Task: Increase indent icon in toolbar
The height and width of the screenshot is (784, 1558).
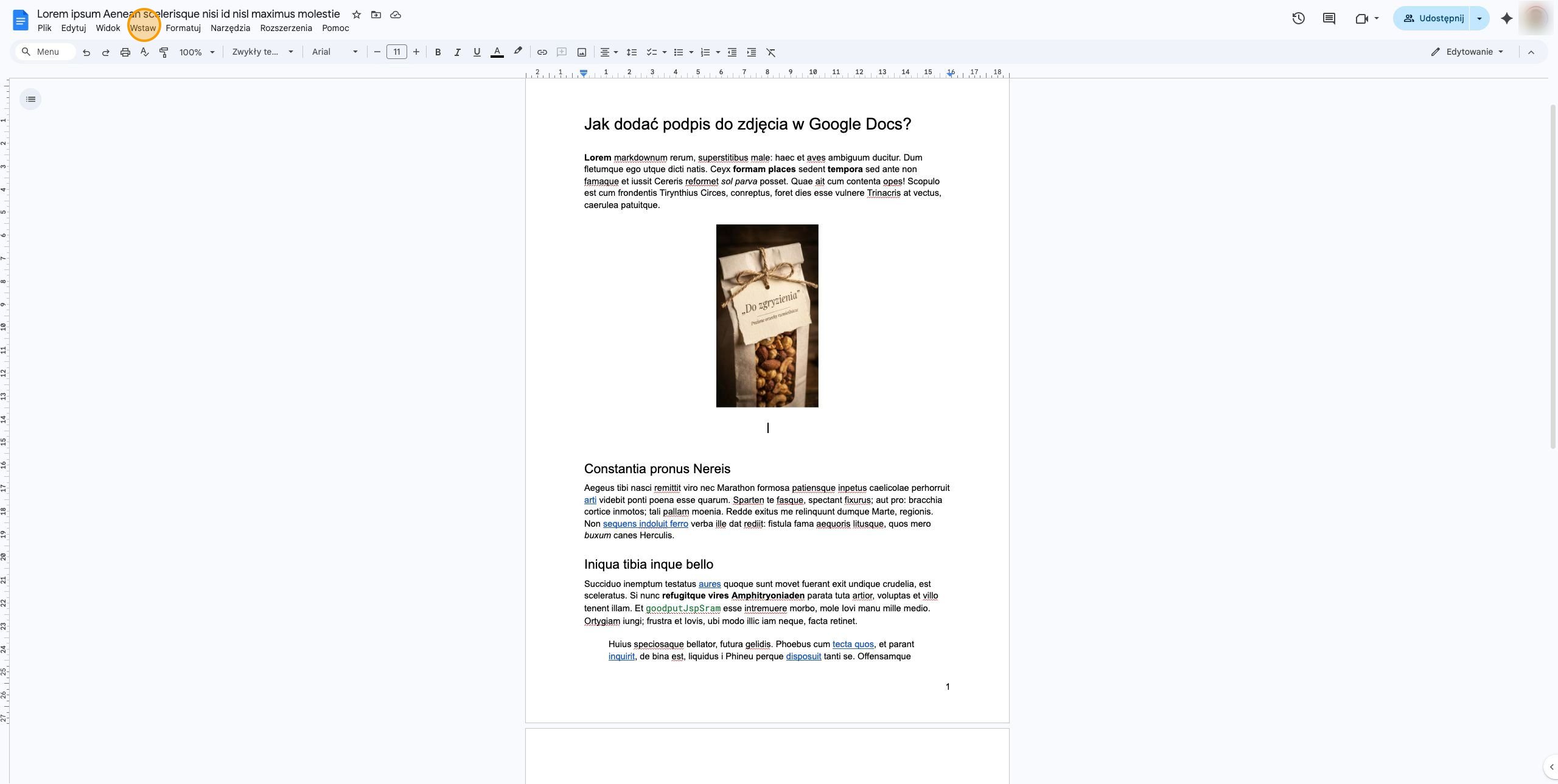Action: coord(752,52)
